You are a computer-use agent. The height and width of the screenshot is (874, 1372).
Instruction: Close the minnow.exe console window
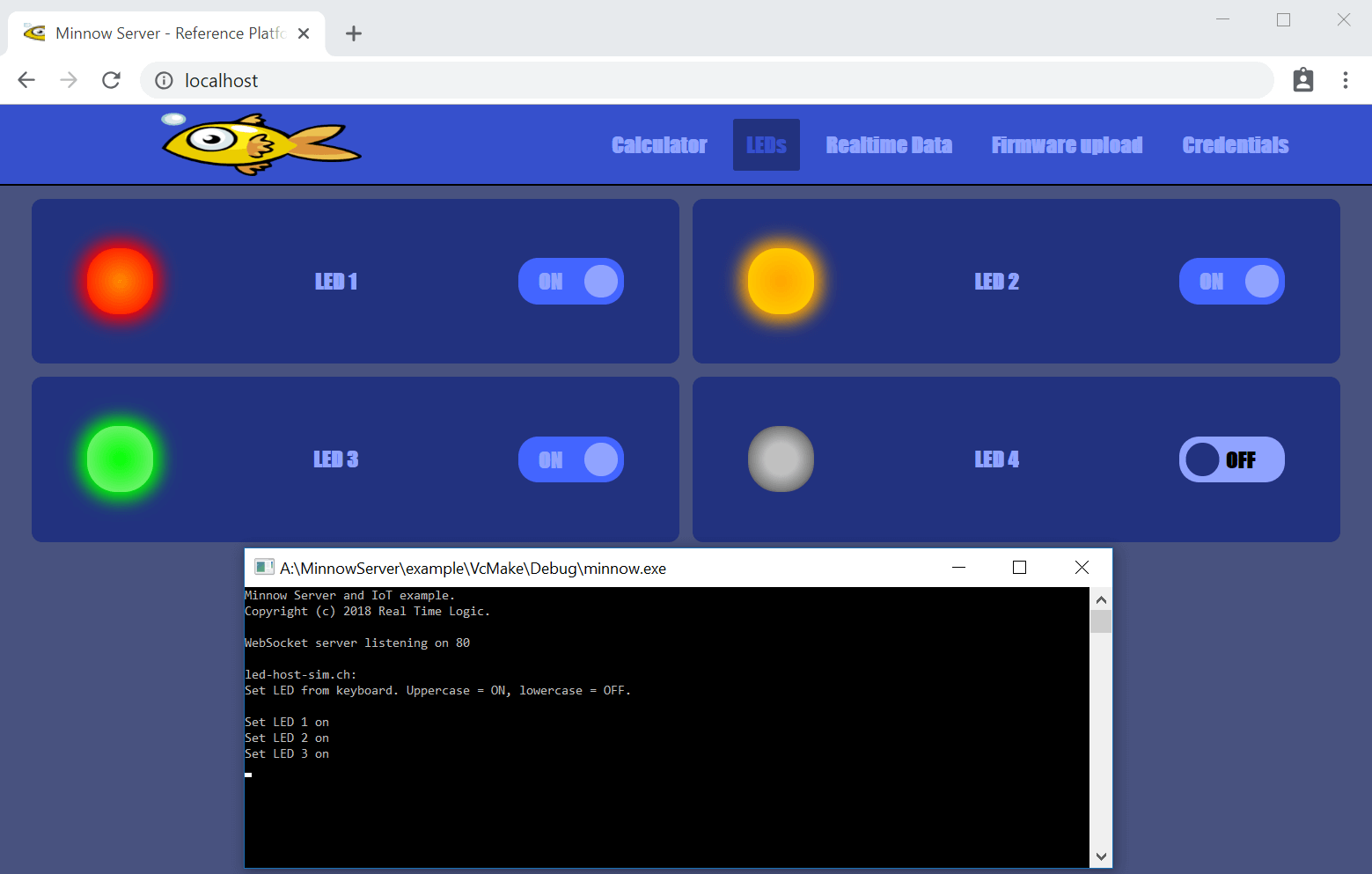pos(1082,568)
